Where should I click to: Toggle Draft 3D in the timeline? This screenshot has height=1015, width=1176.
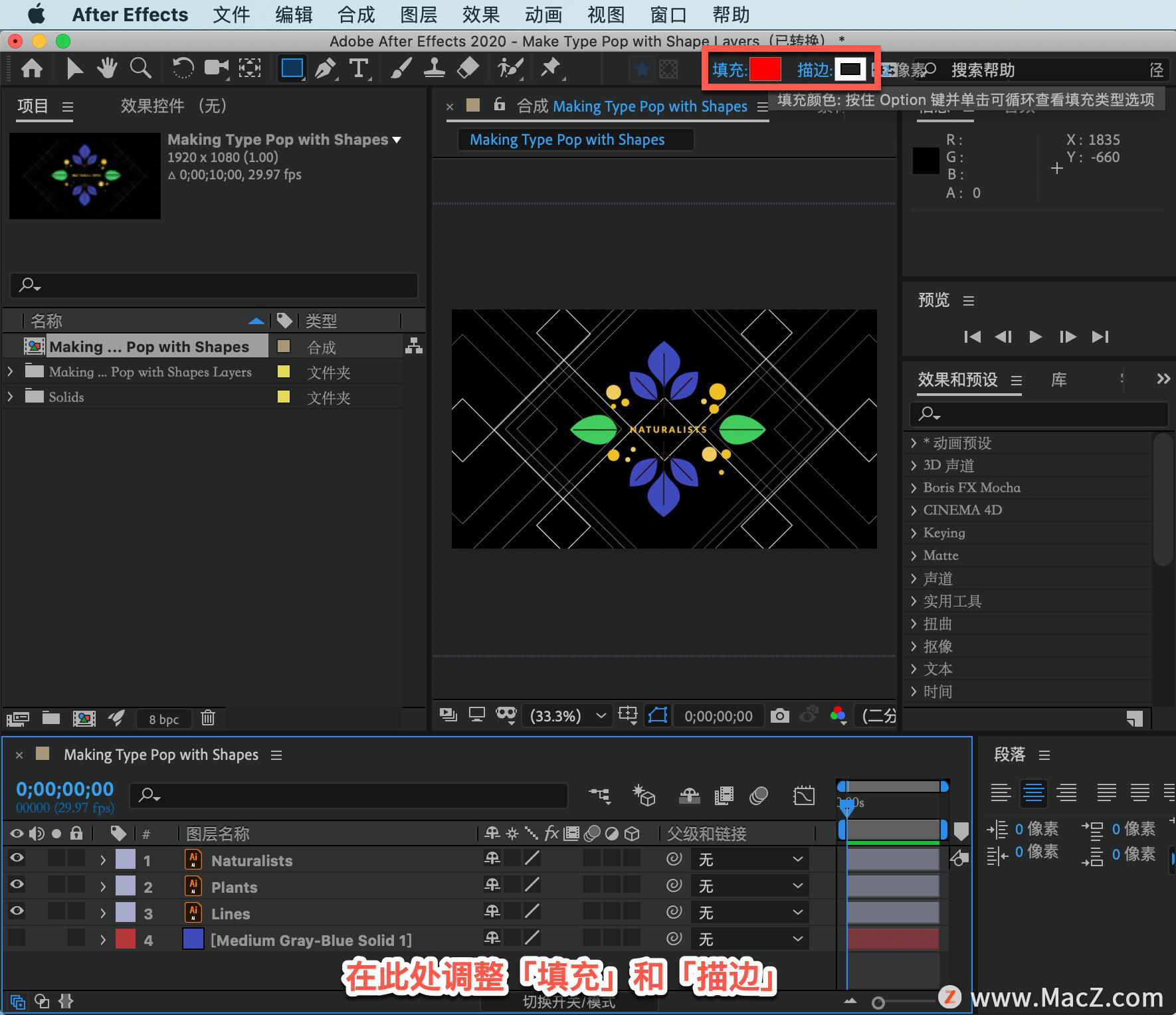coord(644,794)
